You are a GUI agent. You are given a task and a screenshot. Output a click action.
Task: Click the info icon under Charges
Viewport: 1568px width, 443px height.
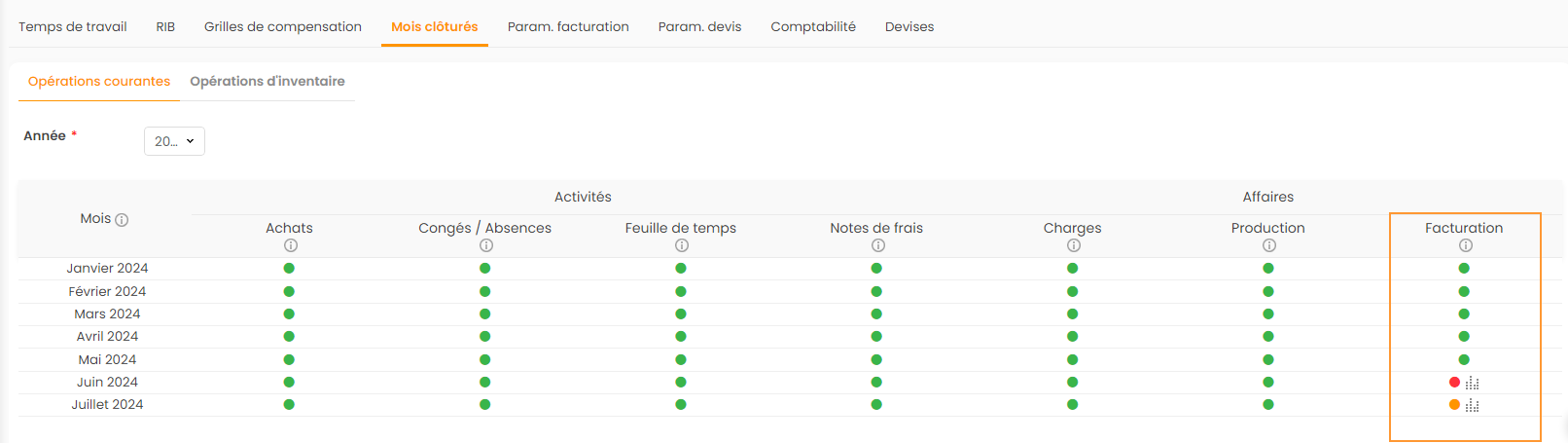1073,245
